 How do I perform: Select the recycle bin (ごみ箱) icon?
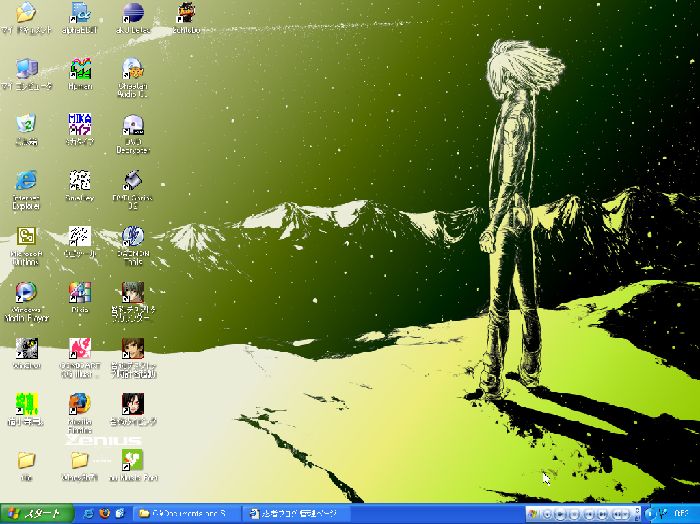pos(26,125)
